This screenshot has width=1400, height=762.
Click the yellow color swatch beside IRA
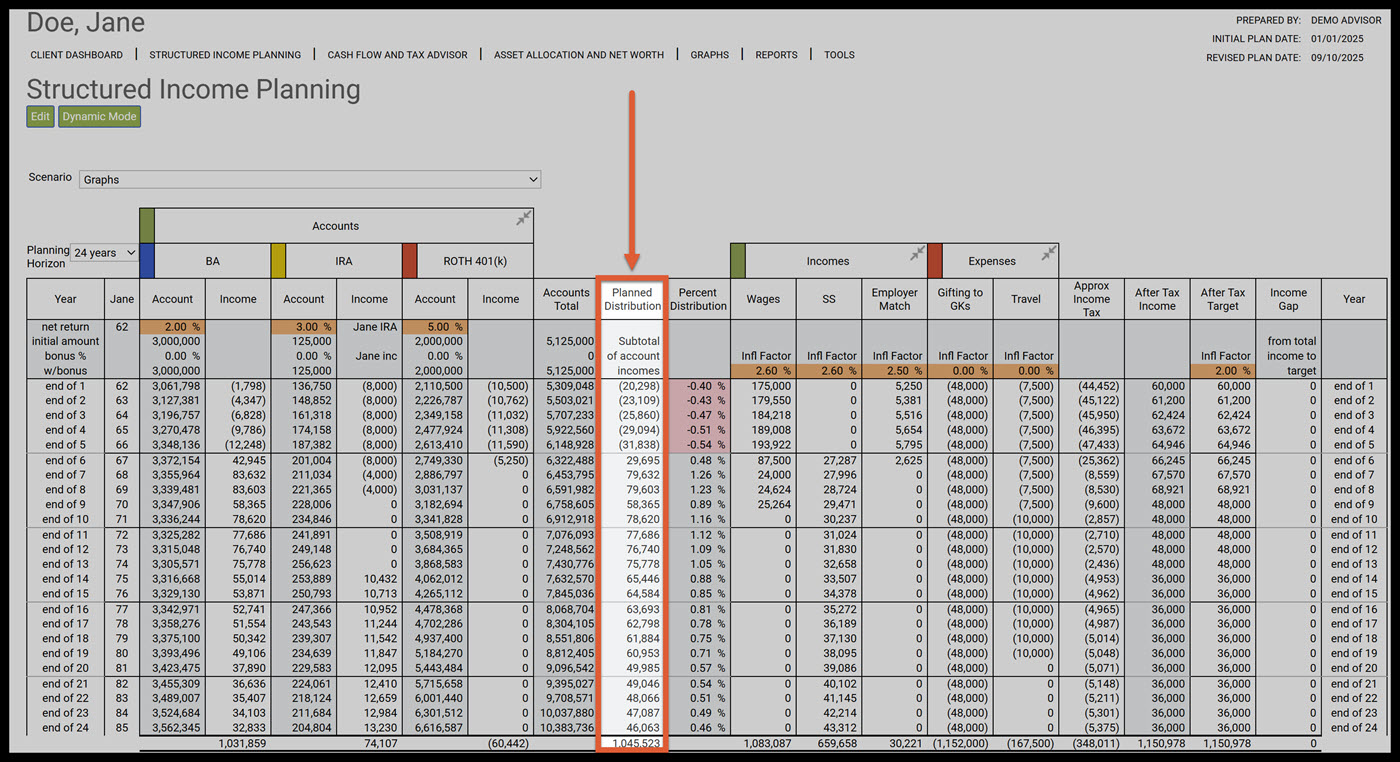click(278, 261)
